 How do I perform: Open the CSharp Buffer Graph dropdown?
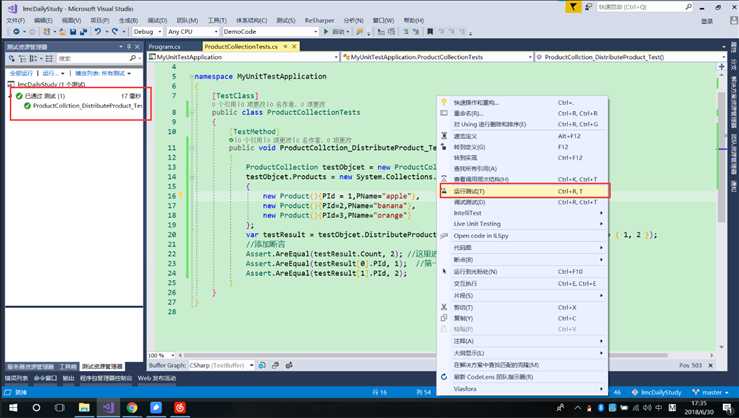point(222,365)
